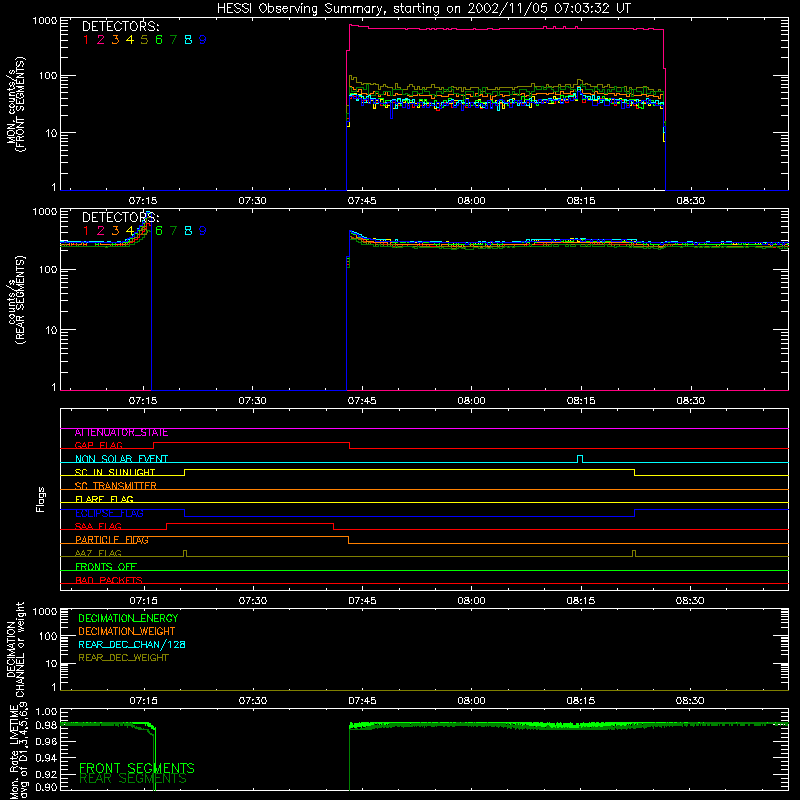Click the 10 y-axis label of decimation panel
Viewport: 800px width, 800px height.
click(52, 664)
